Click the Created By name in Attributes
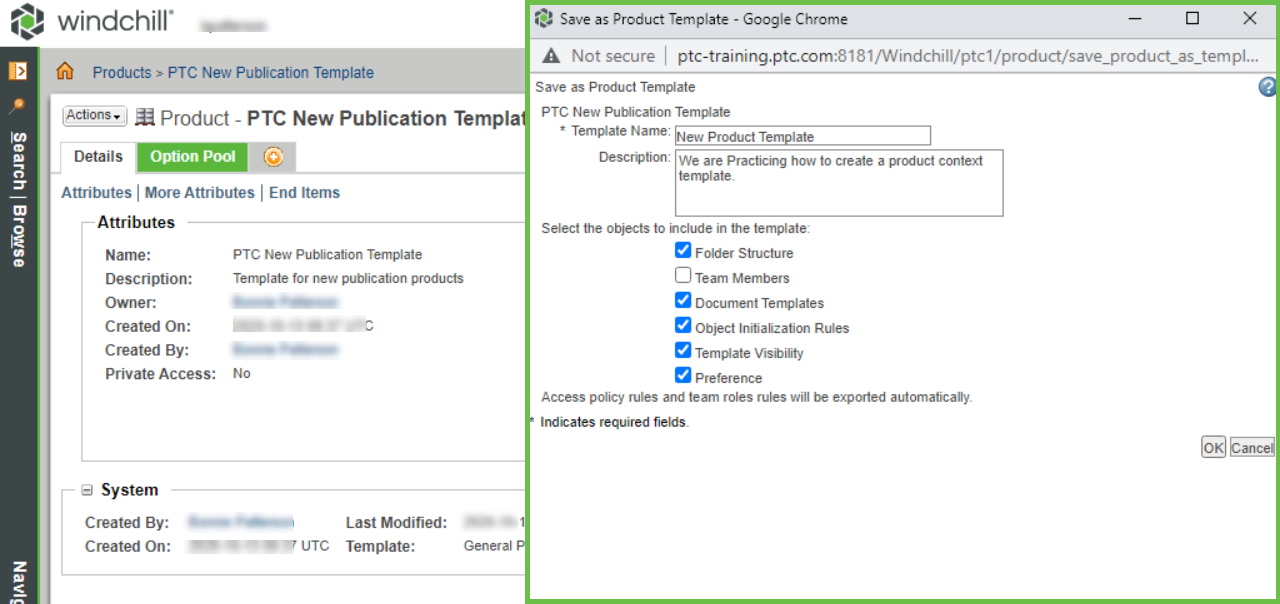 [x=285, y=350]
